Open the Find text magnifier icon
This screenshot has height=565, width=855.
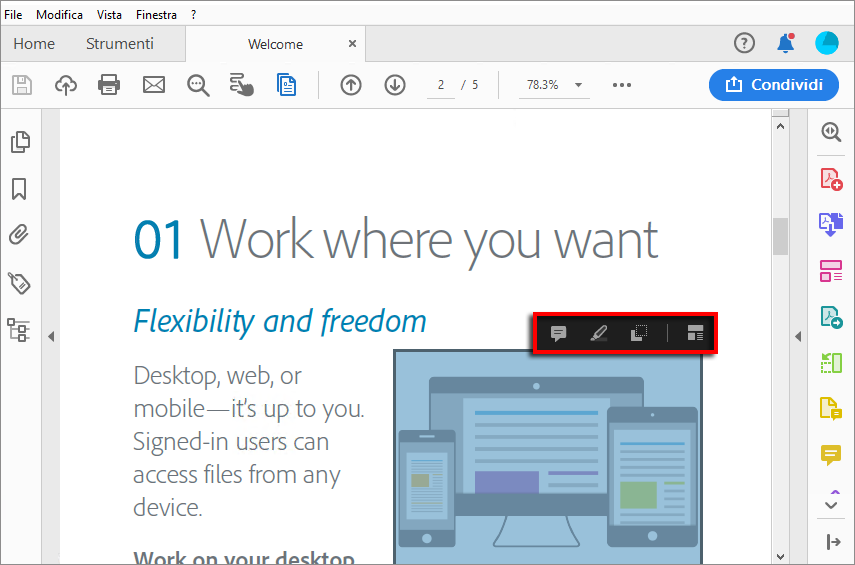[x=198, y=86]
